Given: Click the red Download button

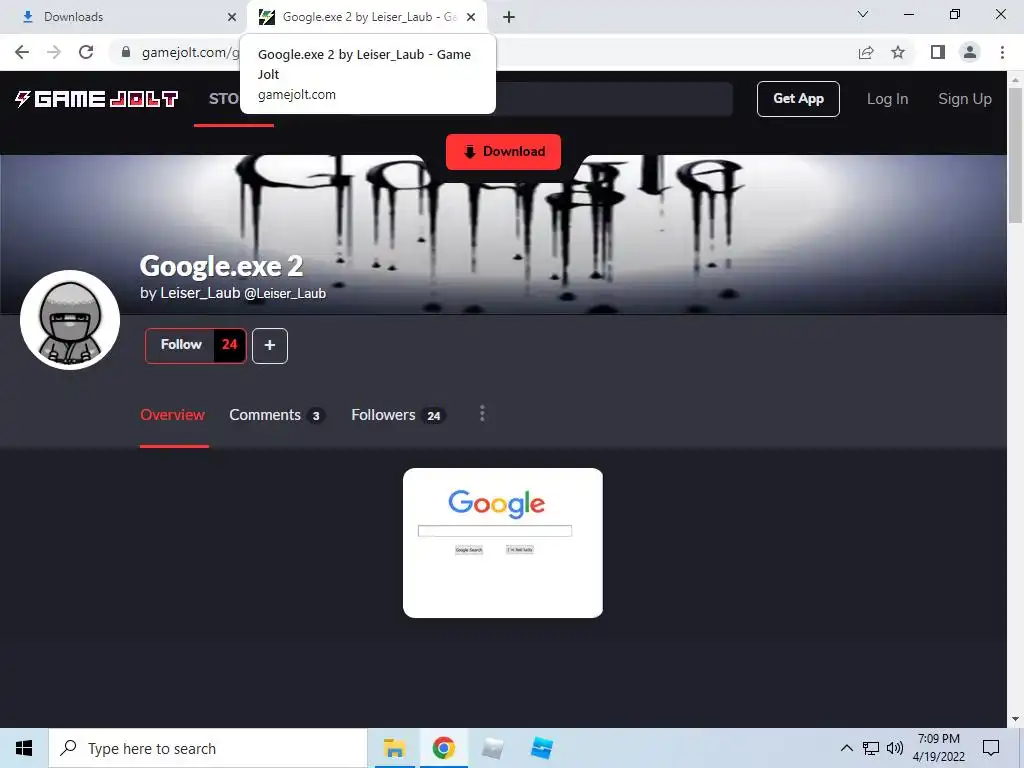Looking at the screenshot, I should click(503, 152).
